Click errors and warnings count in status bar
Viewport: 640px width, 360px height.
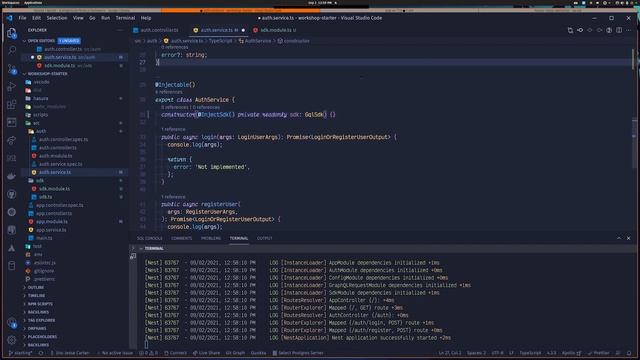[x=148, y=353]
